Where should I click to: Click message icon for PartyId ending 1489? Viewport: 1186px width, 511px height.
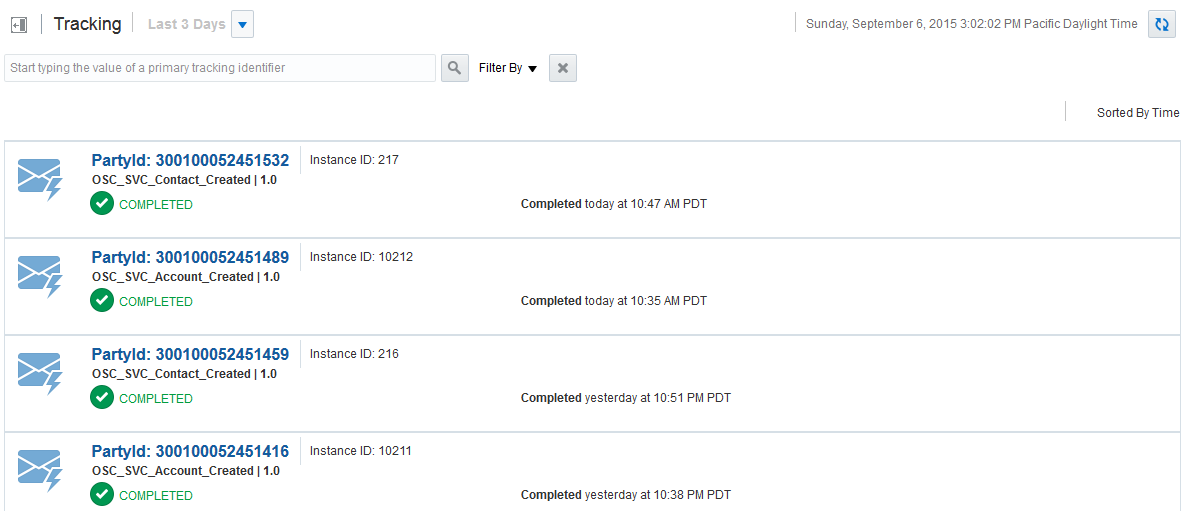pos(39,277)
